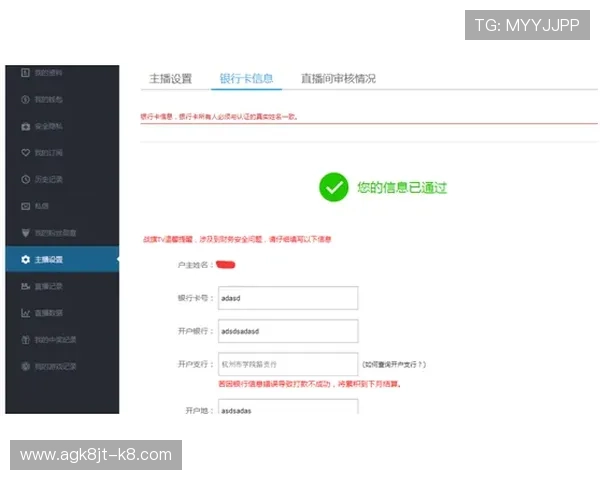Select the 银行卡信息 tab
The height and width of the screenshot is (480, 600).
coord(246,78)
